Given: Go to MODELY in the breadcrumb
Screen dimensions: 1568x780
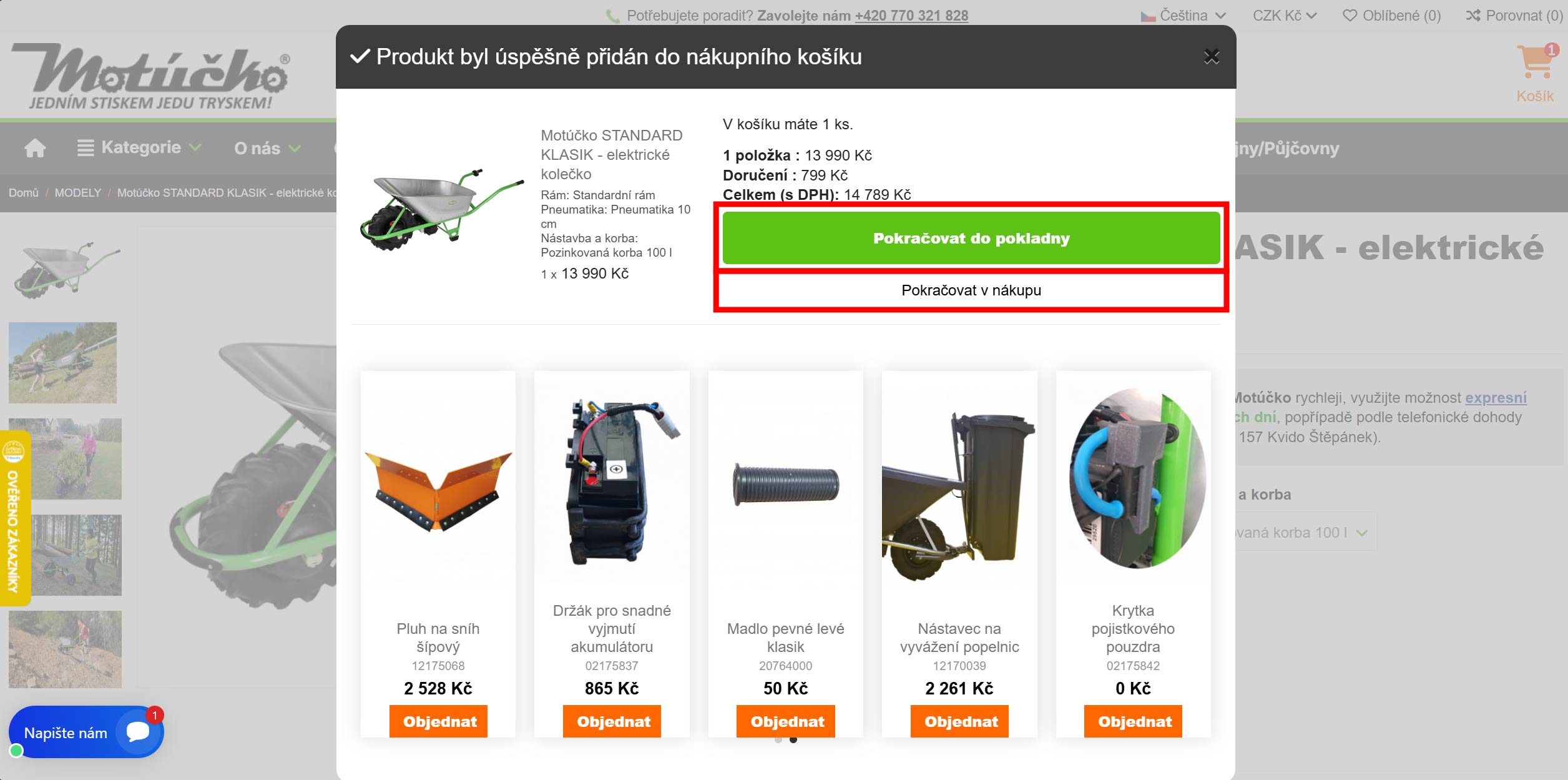Looking at the screenshot, I should 77,193.
